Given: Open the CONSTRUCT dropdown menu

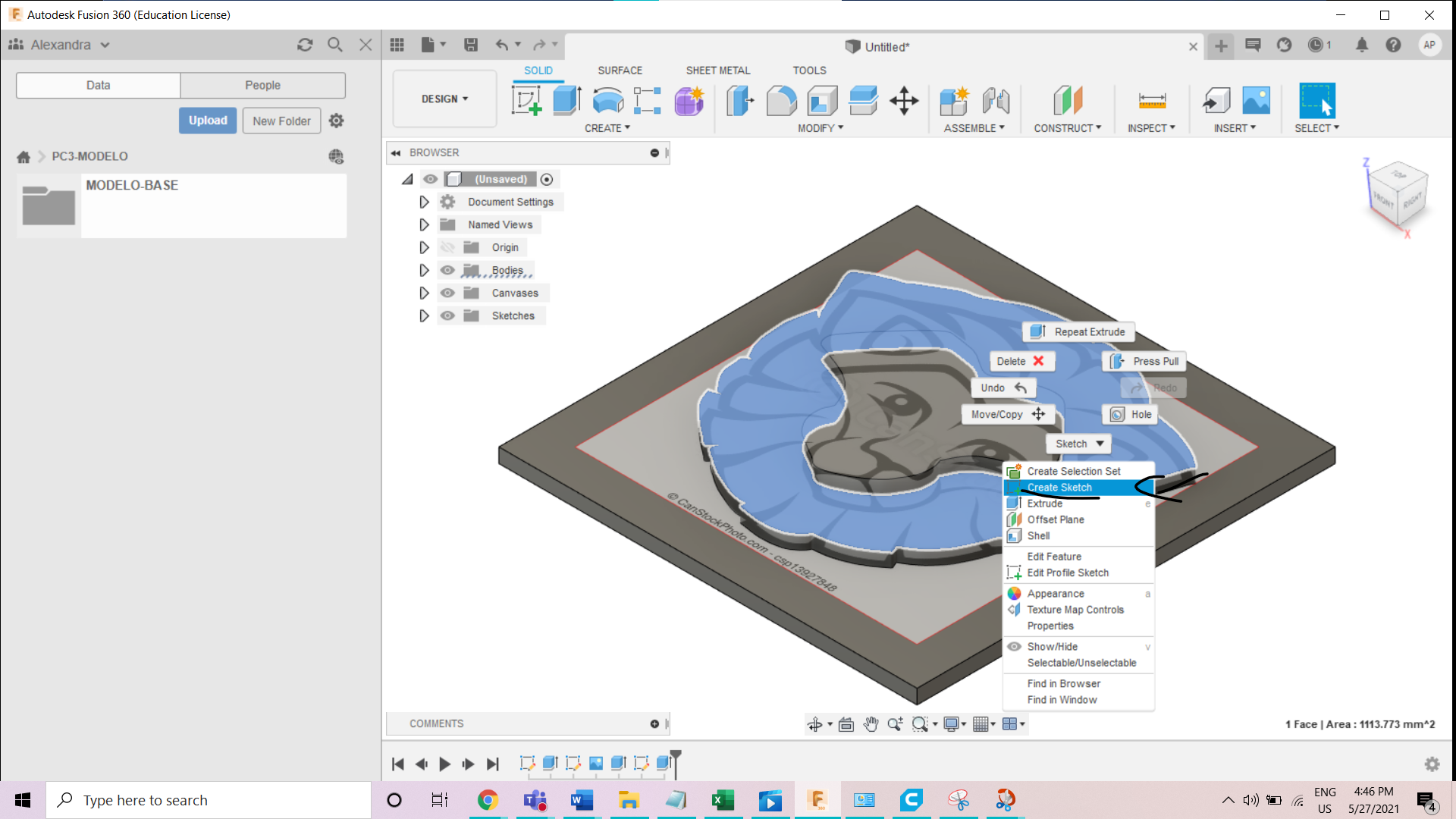Looking at the screenshot, I should pyautogui.click(x=1067, y=128).
